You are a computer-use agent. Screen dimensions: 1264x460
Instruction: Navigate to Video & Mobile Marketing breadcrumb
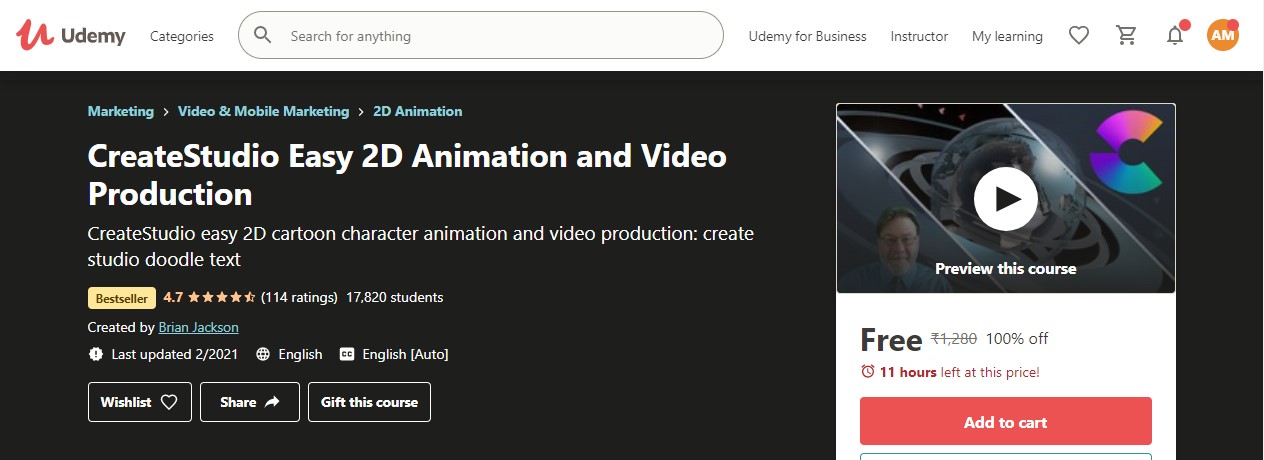tap(263, 111)
